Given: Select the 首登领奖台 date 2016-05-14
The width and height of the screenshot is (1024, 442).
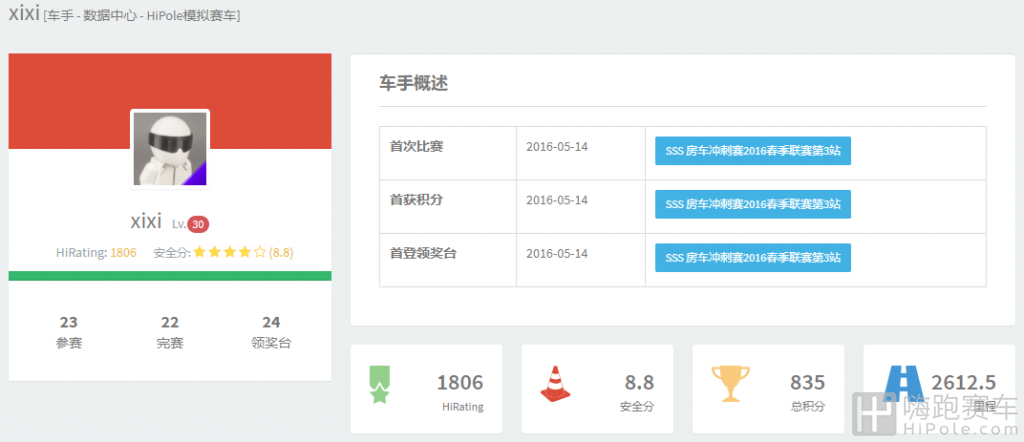Looking at the screenshot, I should pos(556,253).
